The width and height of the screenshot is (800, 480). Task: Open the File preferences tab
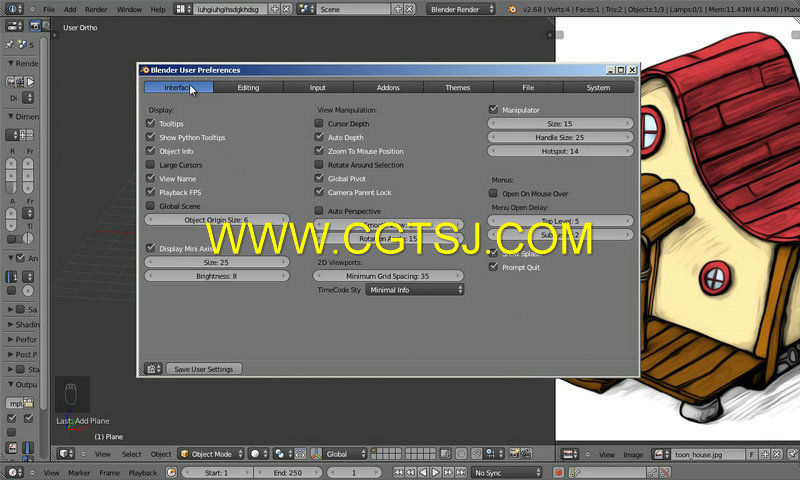click(x=528, y=87)
